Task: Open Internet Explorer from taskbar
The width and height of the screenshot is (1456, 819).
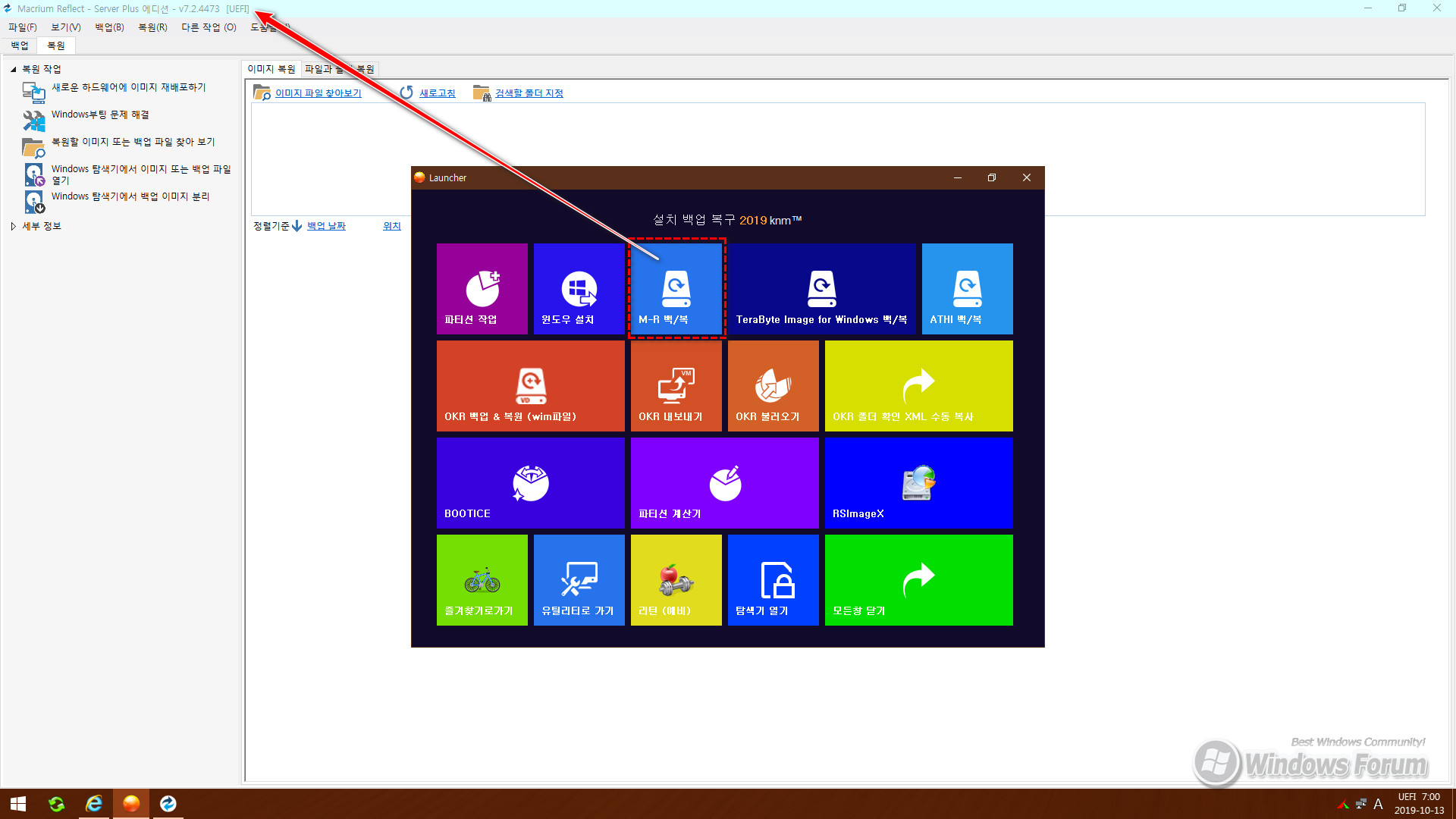Action: pos(94,803)
